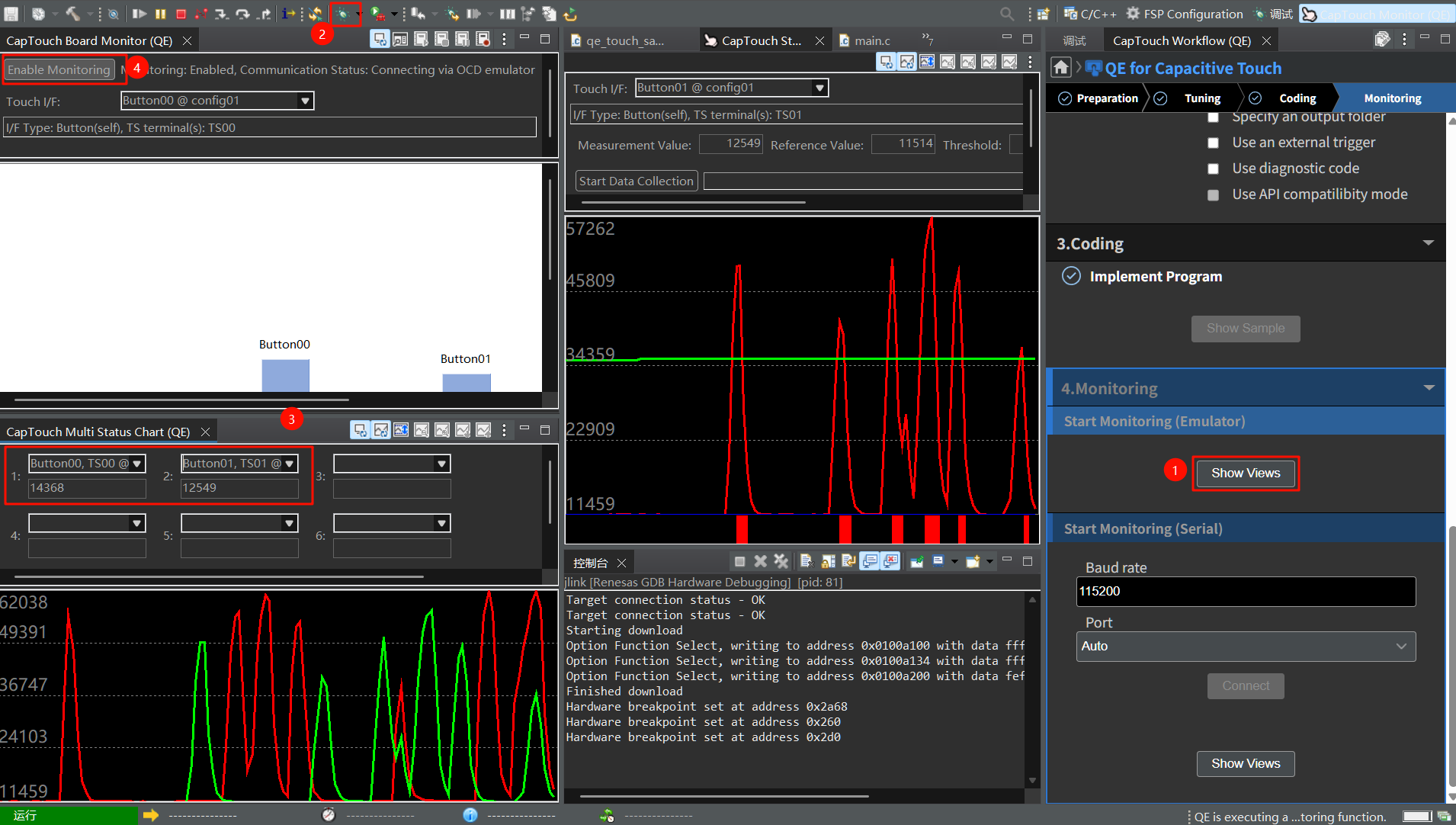Click the Save icon in main toolbar
This screenshot has height=825, width=1456.
click(x=11, y=14)
